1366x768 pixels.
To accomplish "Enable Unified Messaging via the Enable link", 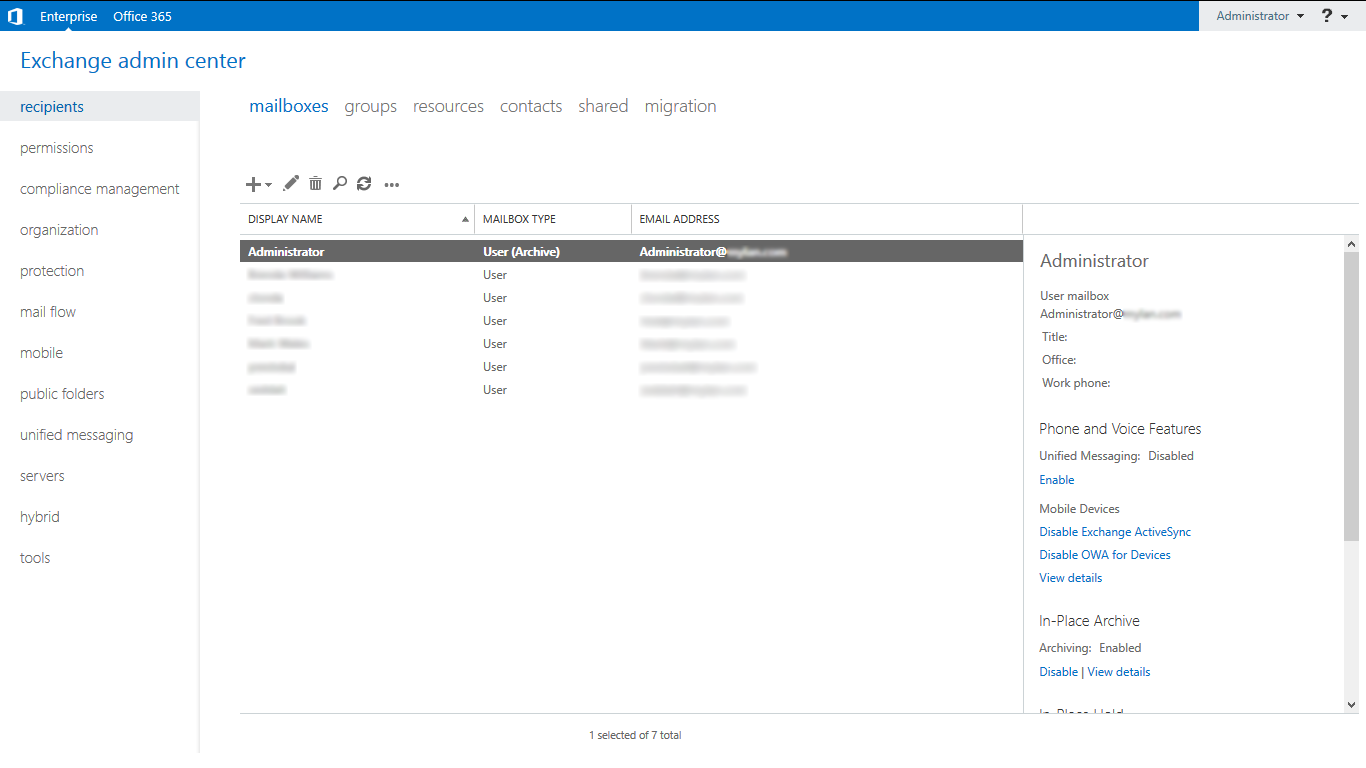I will (x=1056, y=480).
